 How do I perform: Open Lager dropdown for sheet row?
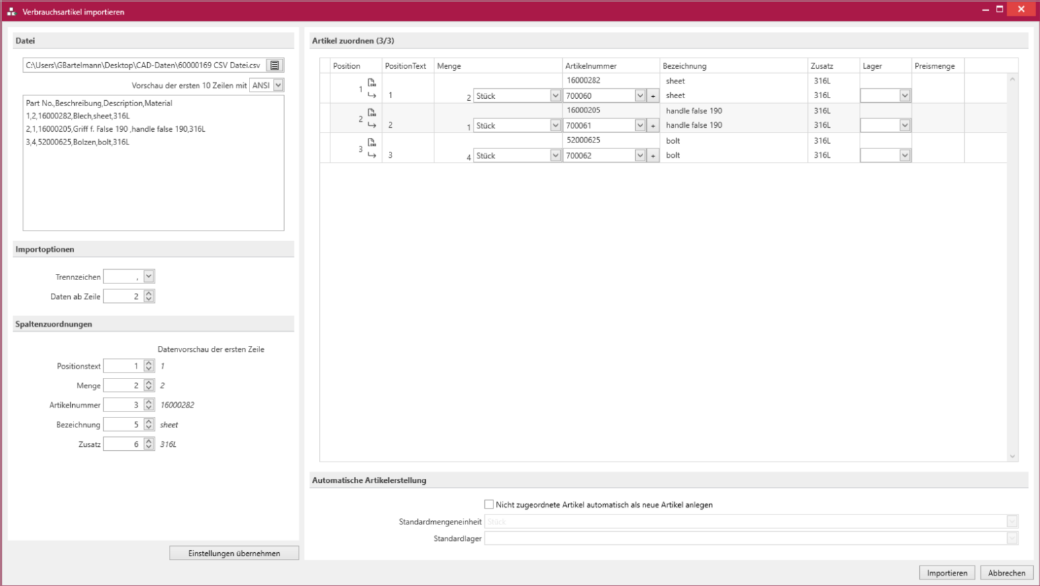[905, 96]
